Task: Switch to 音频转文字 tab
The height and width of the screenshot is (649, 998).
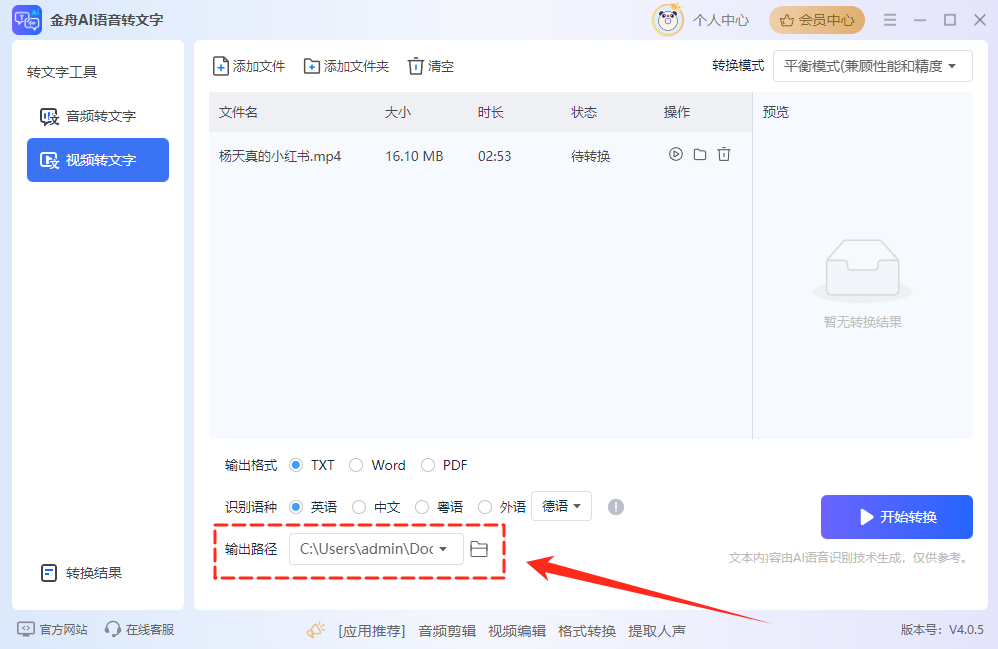Action: pos(98,116)
